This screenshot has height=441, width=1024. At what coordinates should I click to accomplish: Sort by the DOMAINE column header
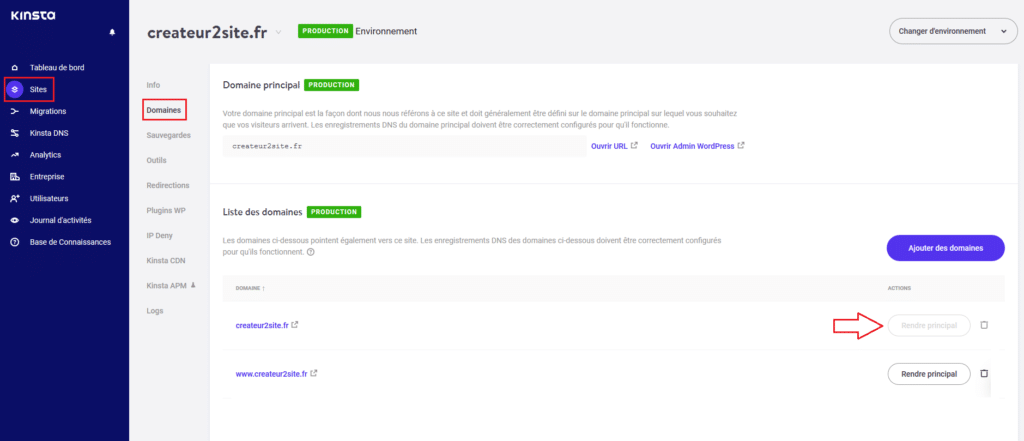tap(250, 288)
